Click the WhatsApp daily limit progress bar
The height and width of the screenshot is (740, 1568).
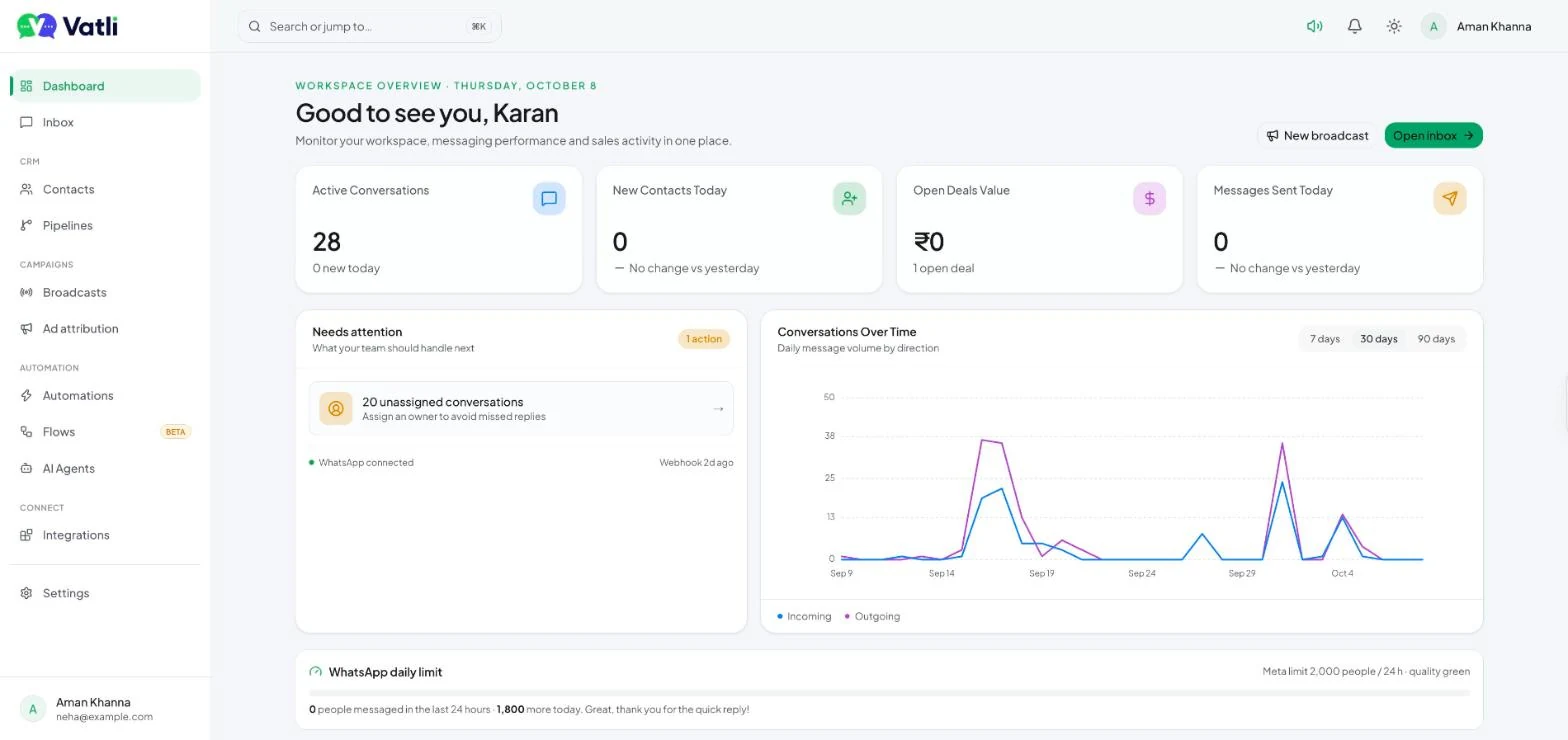coord(889,692)
